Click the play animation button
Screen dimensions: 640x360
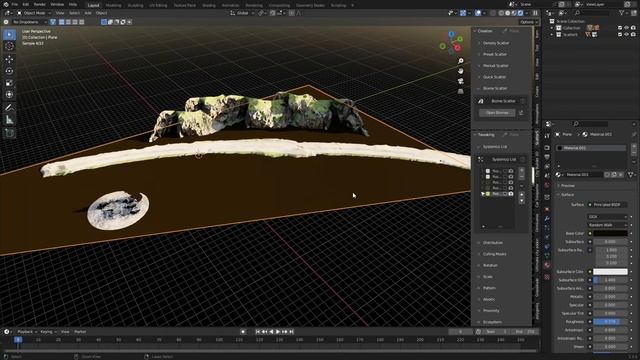pyautogui.click(x=278, y=332)
